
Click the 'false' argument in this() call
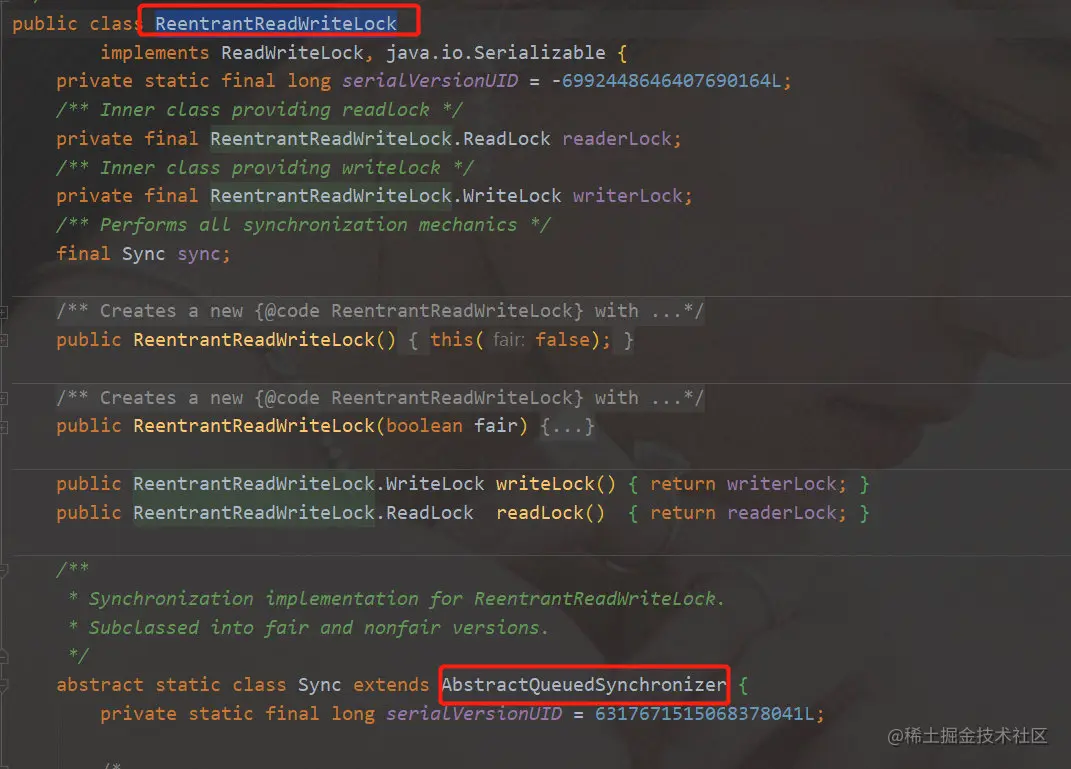[562, 339]
